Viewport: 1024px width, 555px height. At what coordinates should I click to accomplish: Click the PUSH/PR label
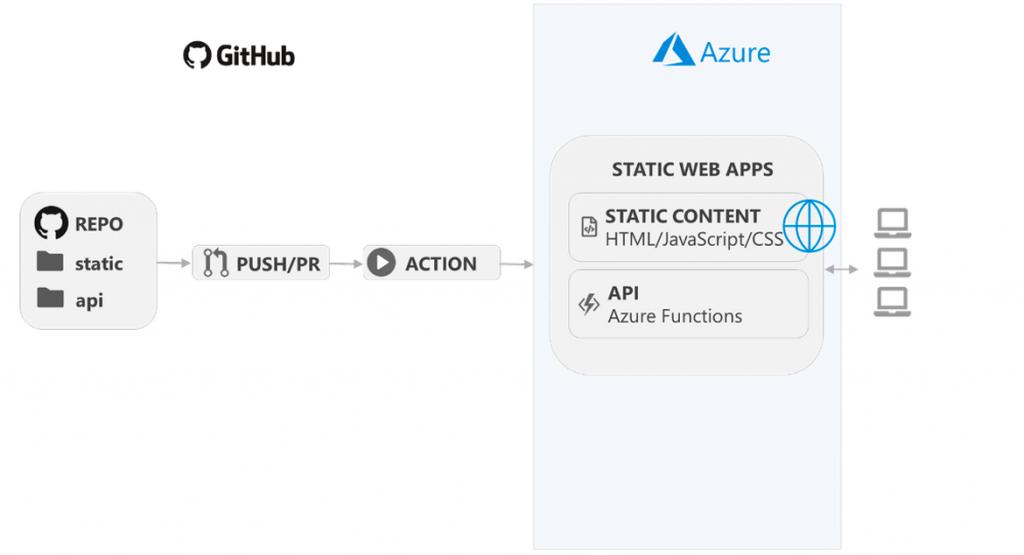coord(278,265)
